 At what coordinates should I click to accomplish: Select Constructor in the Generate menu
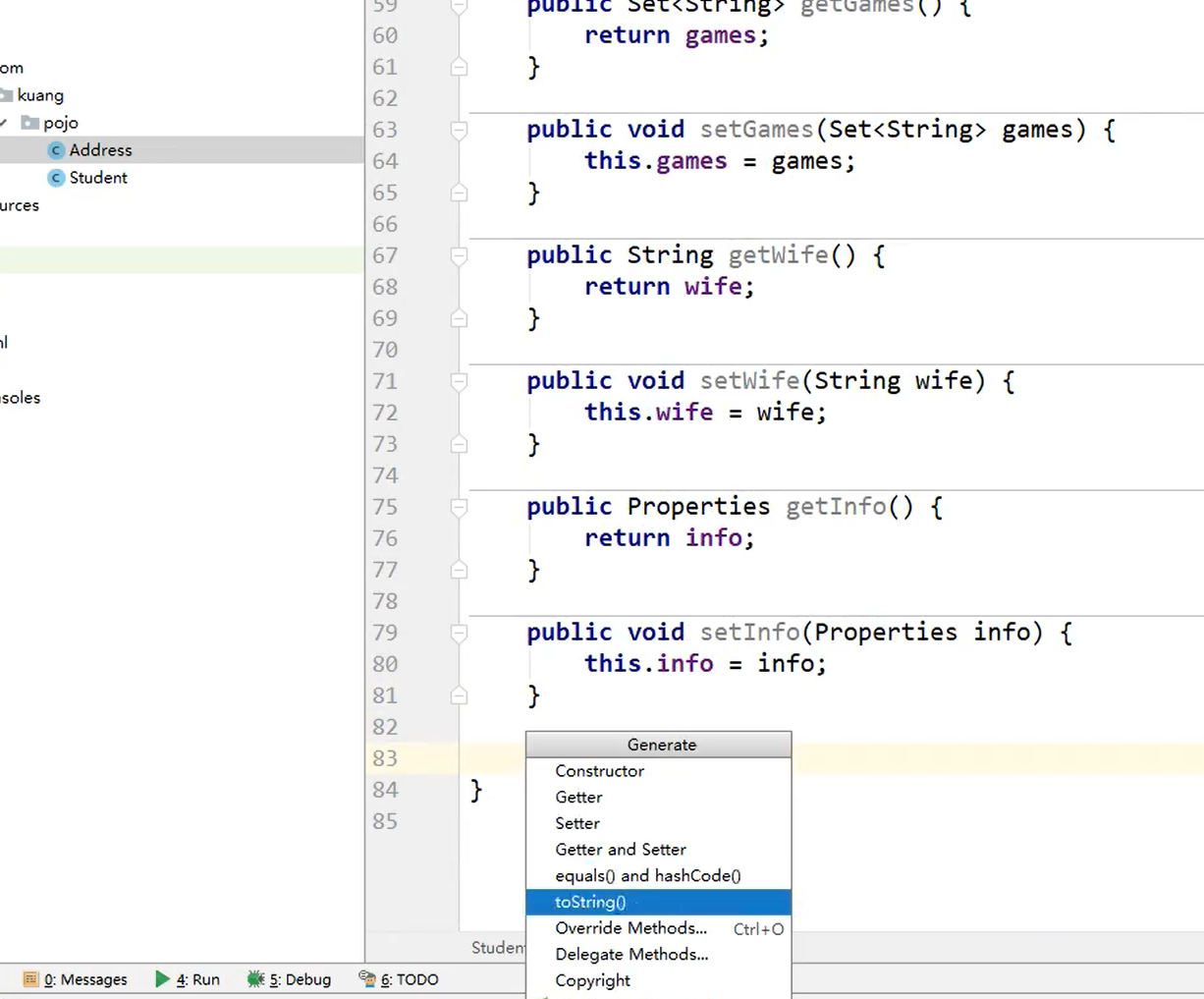pyautogui.click(x=658, y=771)
